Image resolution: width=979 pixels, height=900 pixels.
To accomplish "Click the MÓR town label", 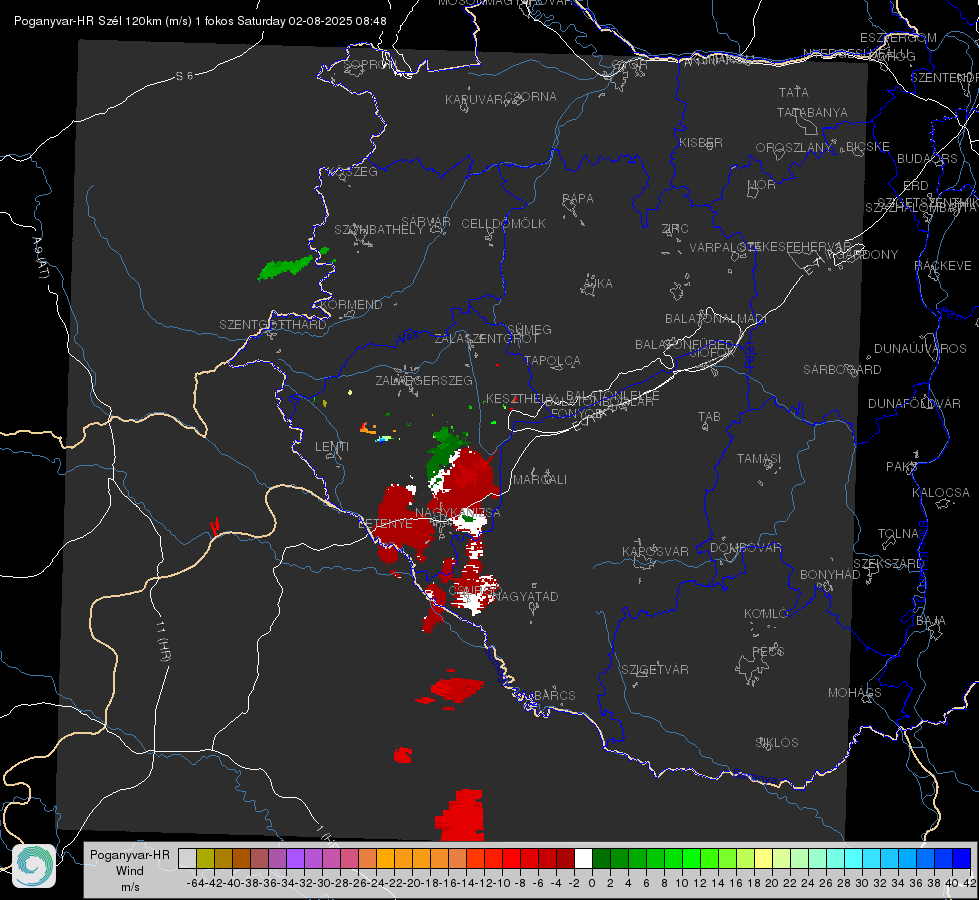I will tap(762, 185).
